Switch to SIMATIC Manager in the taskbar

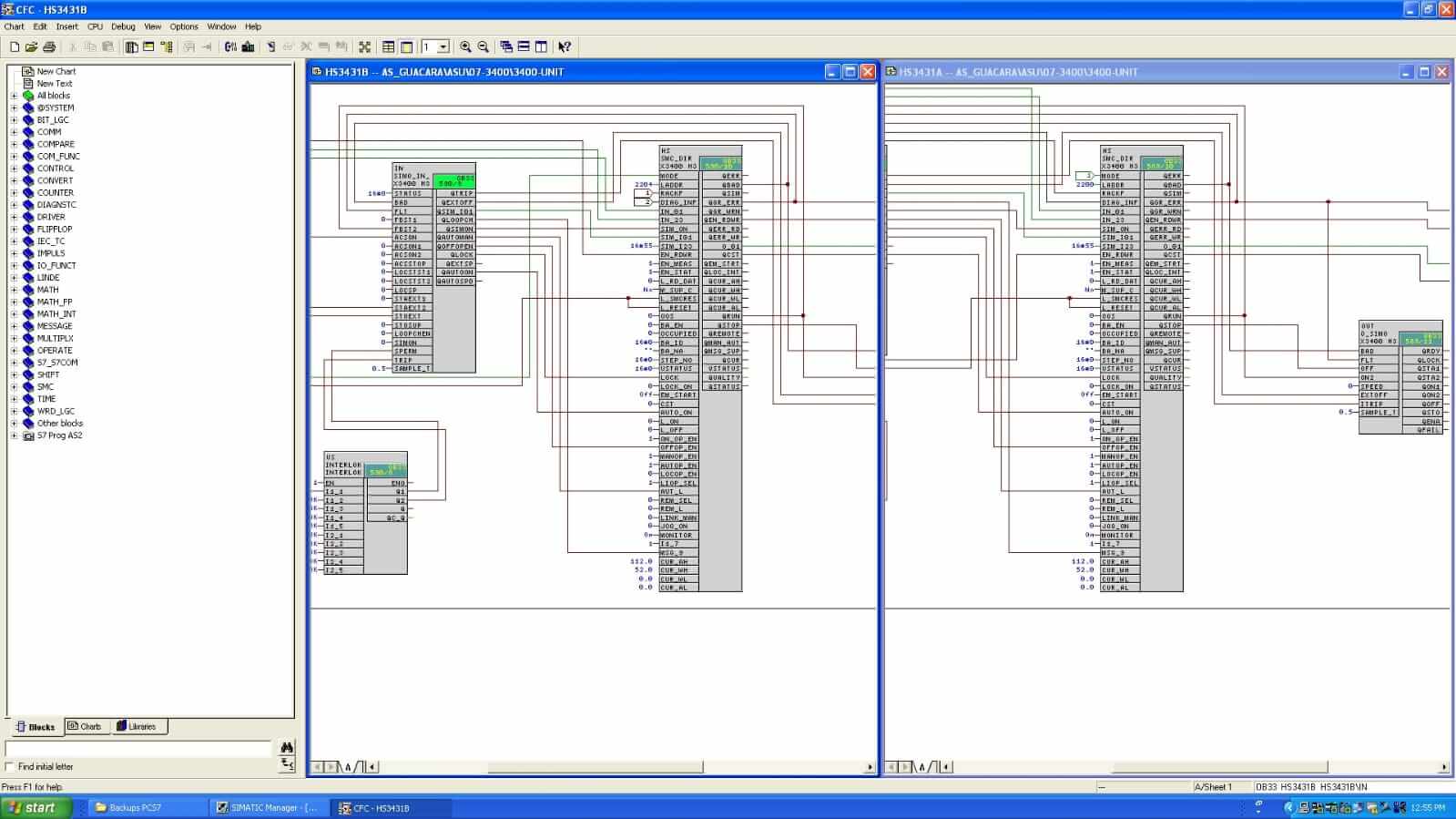click(x=266, y=807)
